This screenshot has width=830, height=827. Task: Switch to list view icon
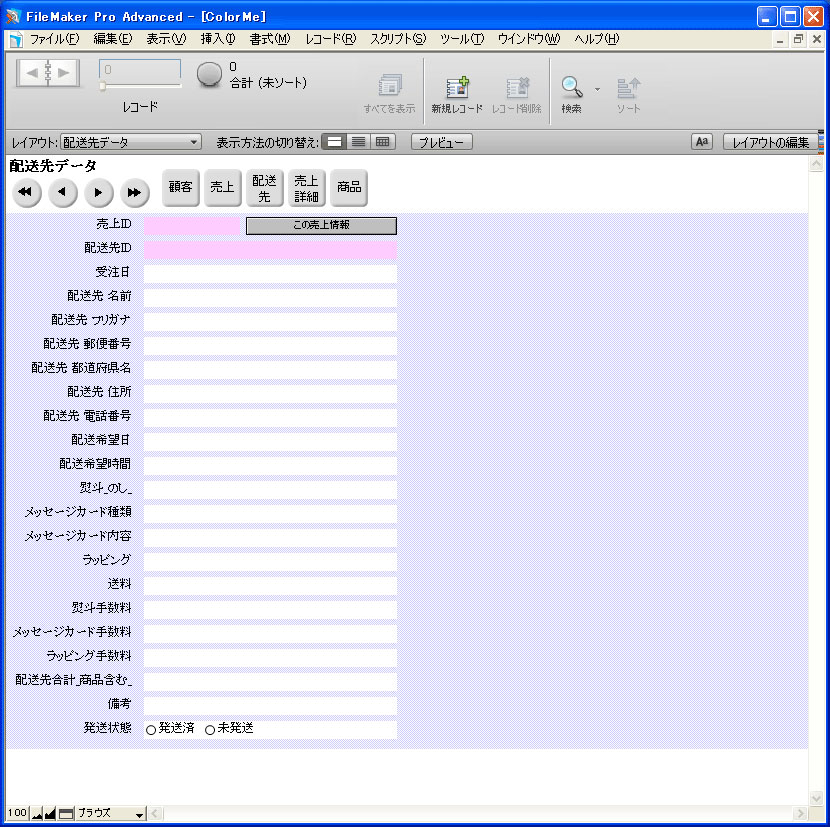tap(358, 142)
